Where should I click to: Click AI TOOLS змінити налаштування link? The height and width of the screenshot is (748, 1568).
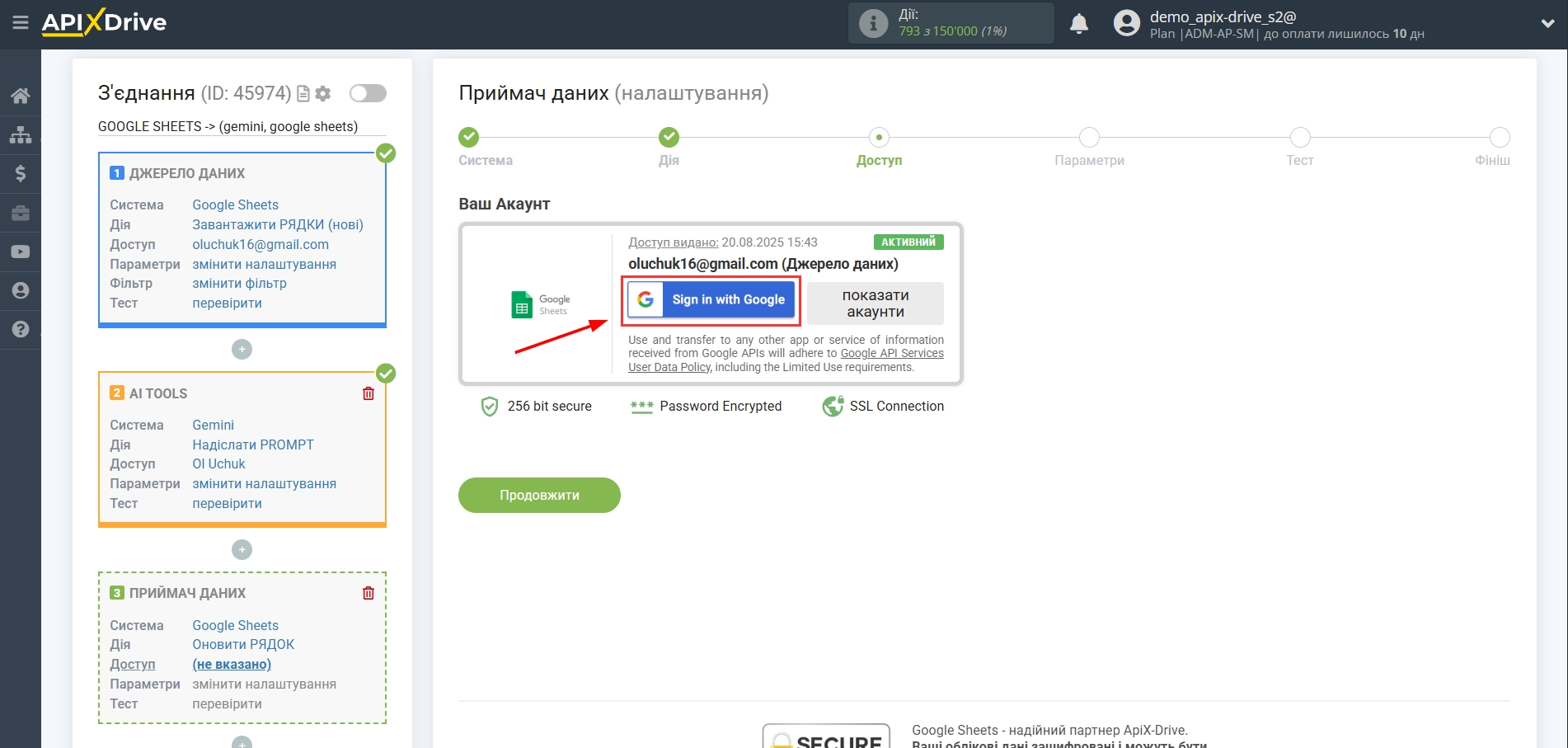tap(264, 483)
